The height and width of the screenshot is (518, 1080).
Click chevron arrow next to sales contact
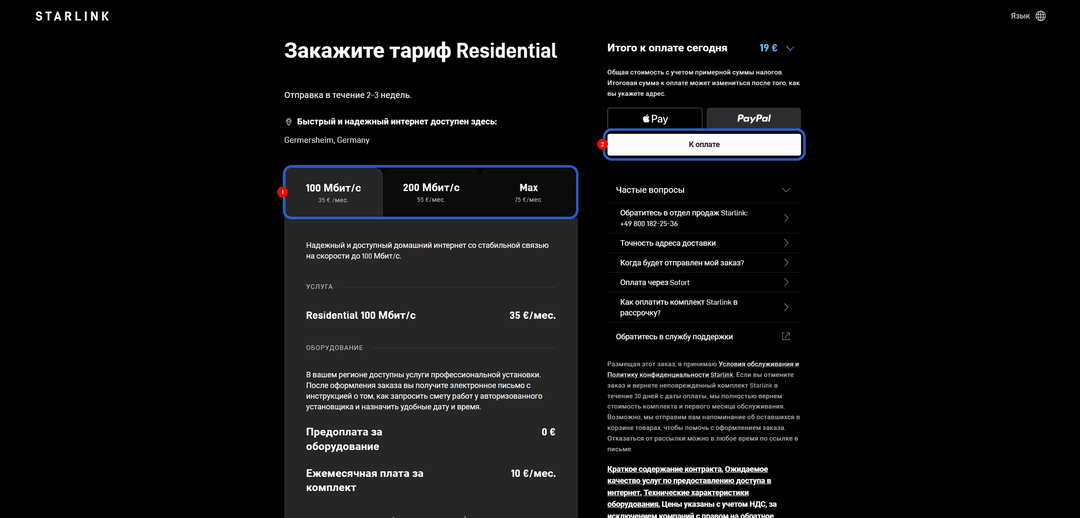786,218
